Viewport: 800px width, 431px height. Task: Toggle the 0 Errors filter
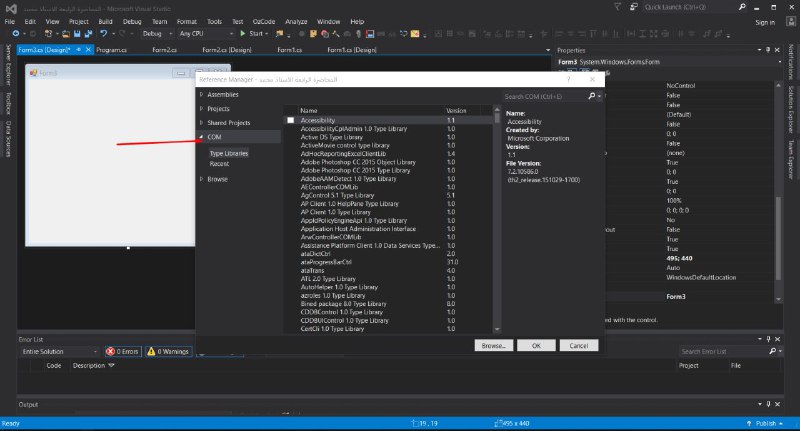(123, 351)
